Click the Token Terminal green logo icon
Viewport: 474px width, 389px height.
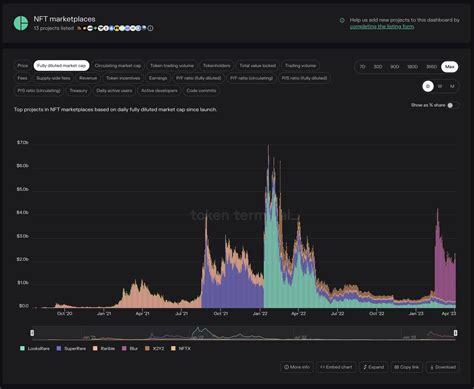pyautogui.click(x=21, y=23)
